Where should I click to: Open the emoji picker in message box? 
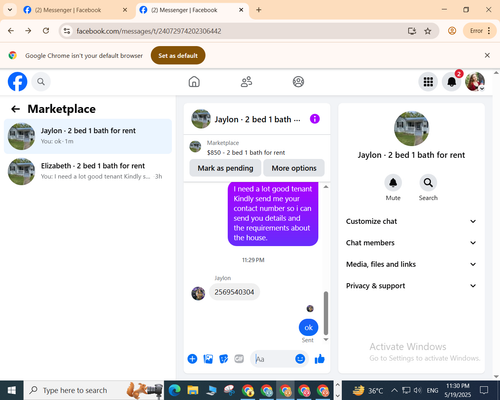[x=300, y=359]
